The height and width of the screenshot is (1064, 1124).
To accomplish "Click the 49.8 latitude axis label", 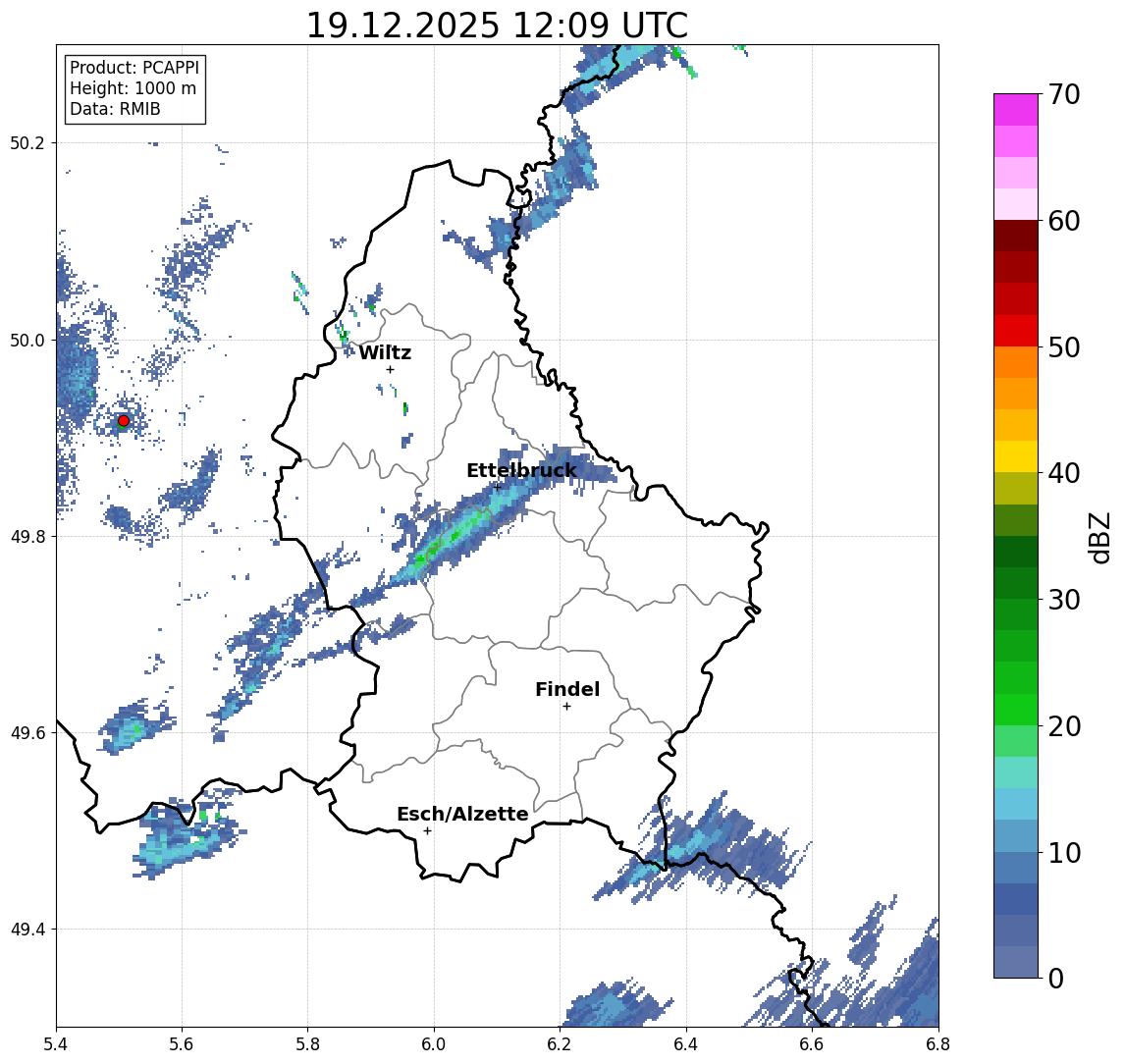I will point(27,536).
